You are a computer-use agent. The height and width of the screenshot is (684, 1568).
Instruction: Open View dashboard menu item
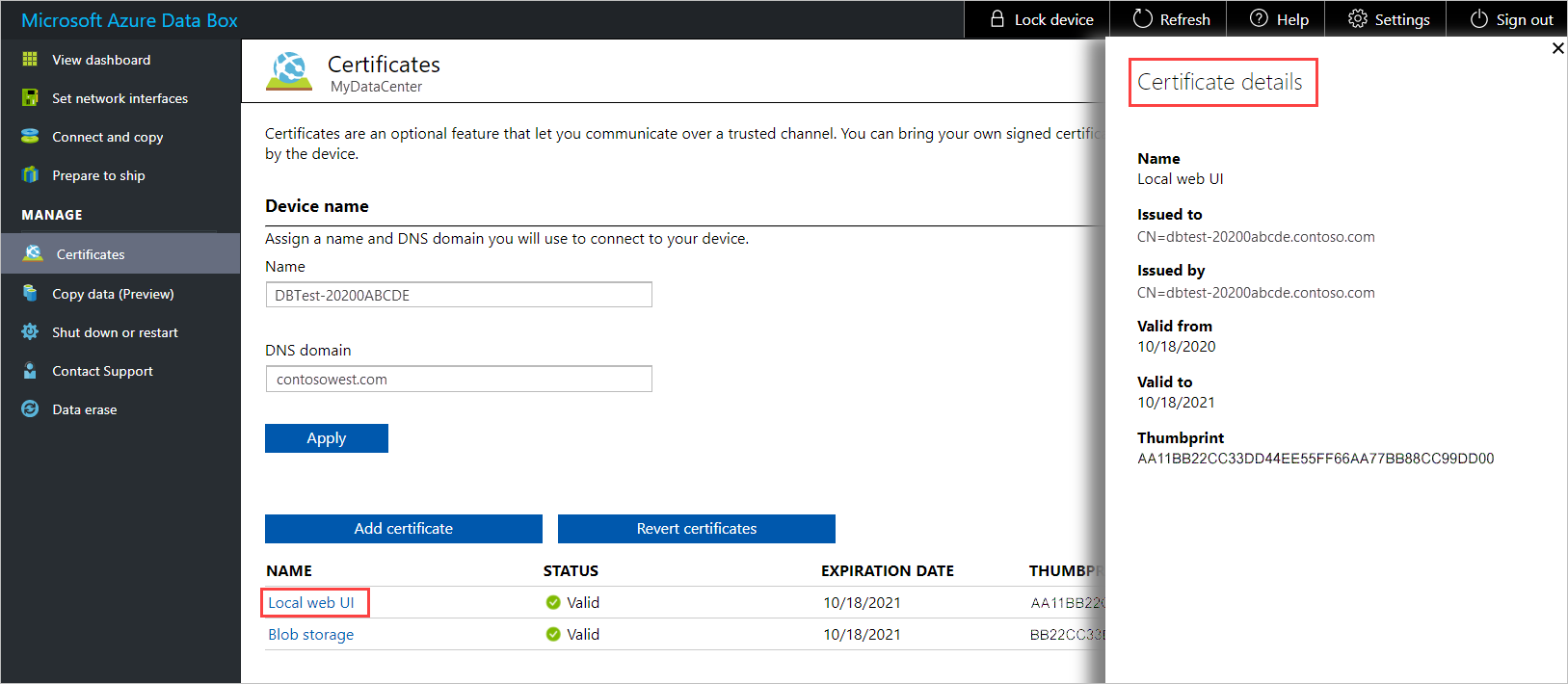[x=101, y=60]
